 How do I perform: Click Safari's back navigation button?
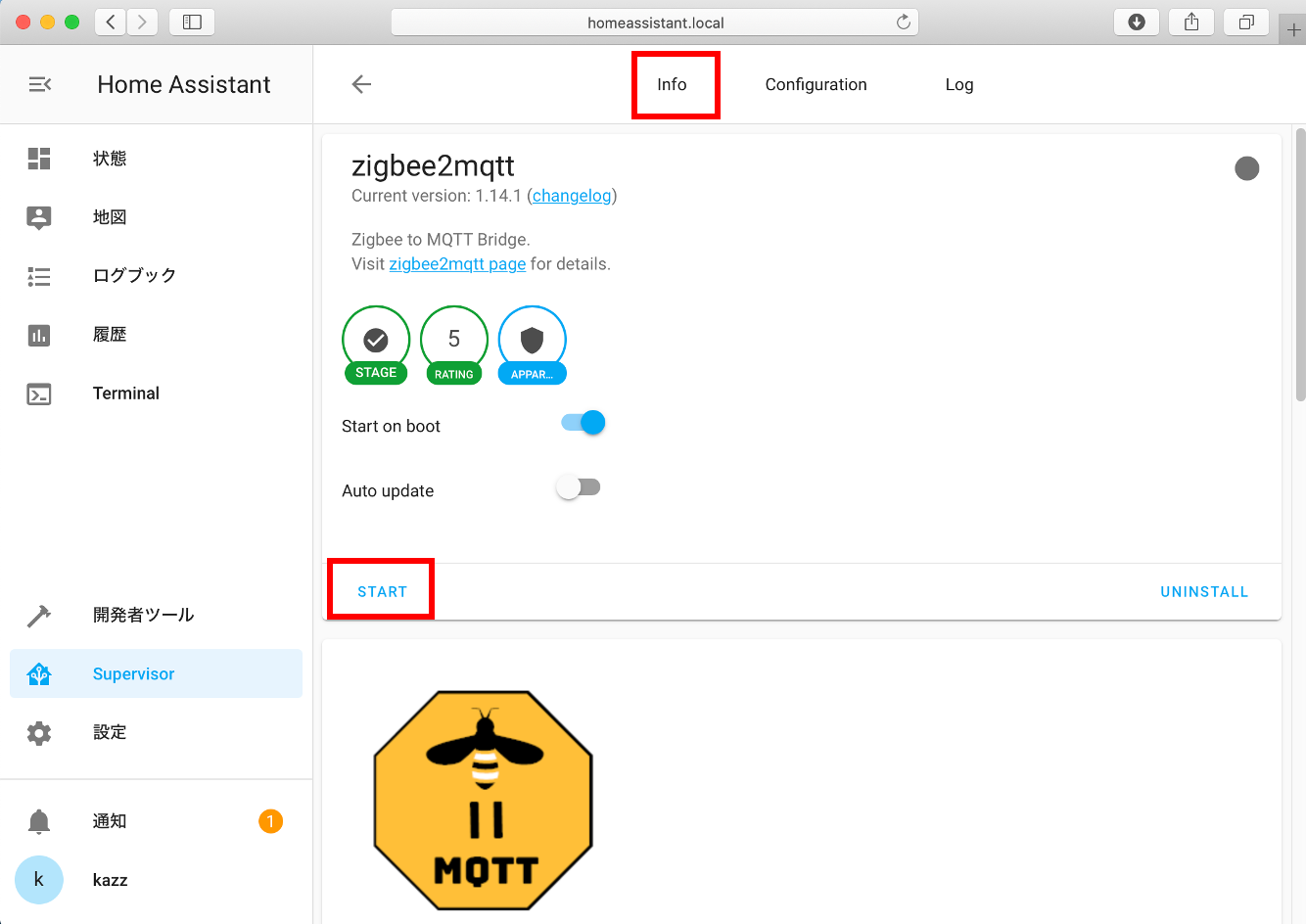111,22
